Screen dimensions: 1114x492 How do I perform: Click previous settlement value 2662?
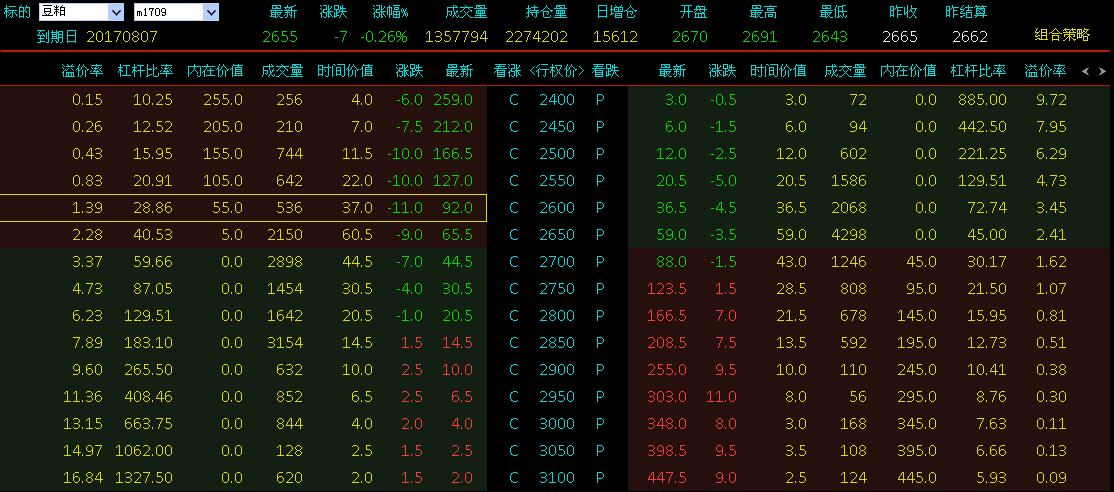point(970,37)
